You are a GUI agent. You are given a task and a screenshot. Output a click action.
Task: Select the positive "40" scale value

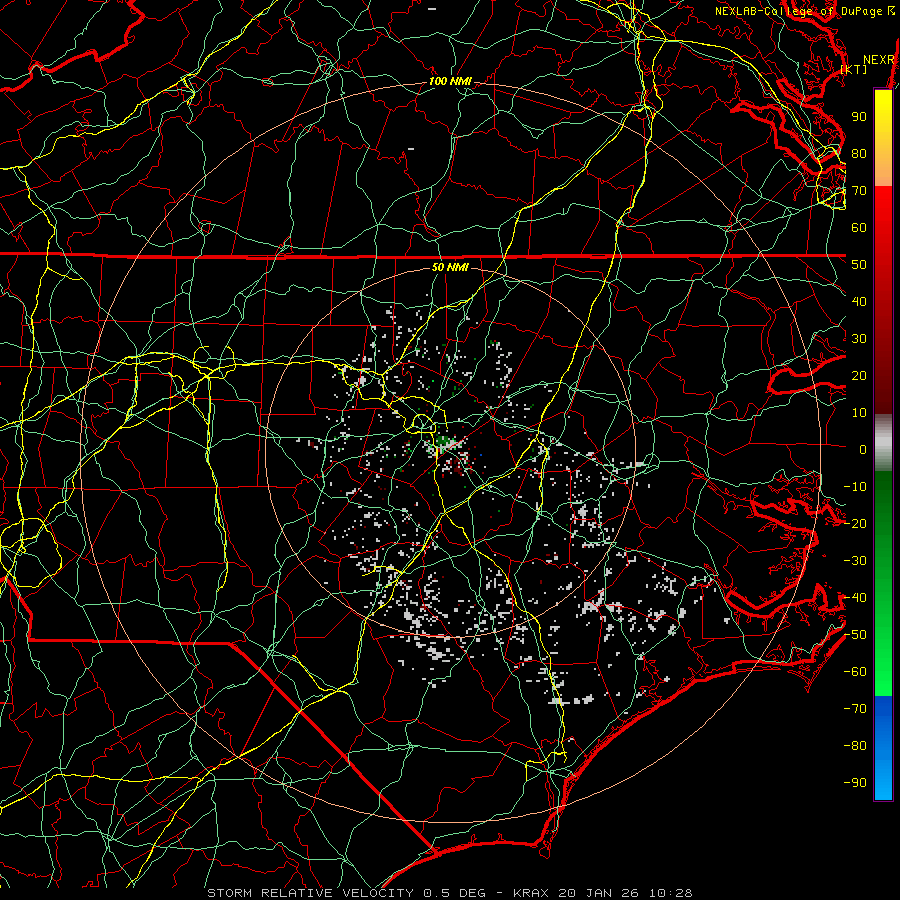859,301
